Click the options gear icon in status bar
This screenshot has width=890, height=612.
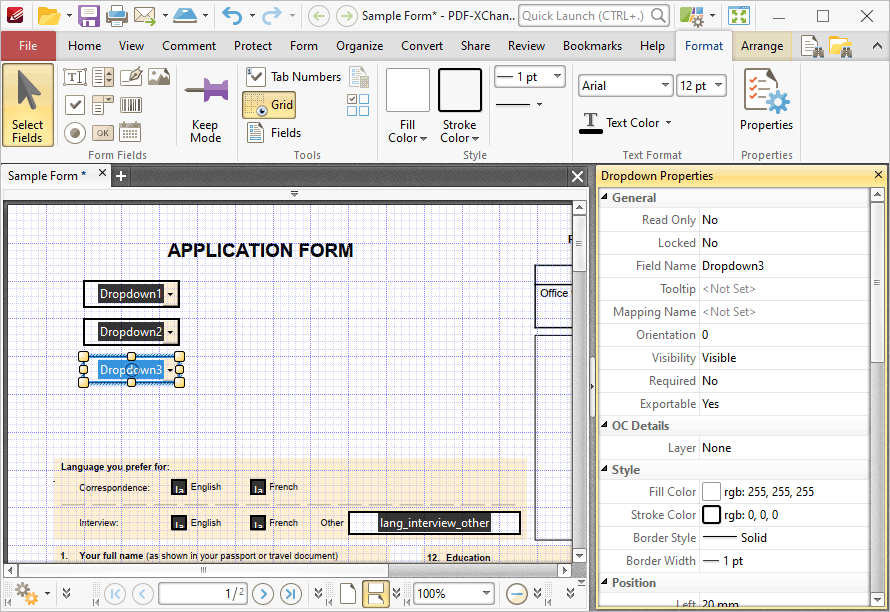(x=27, y=593)
